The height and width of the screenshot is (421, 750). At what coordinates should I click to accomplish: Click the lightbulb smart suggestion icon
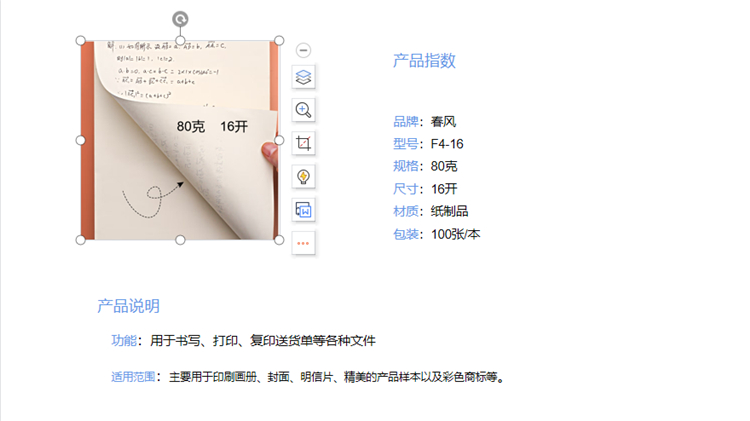[304, 176]
